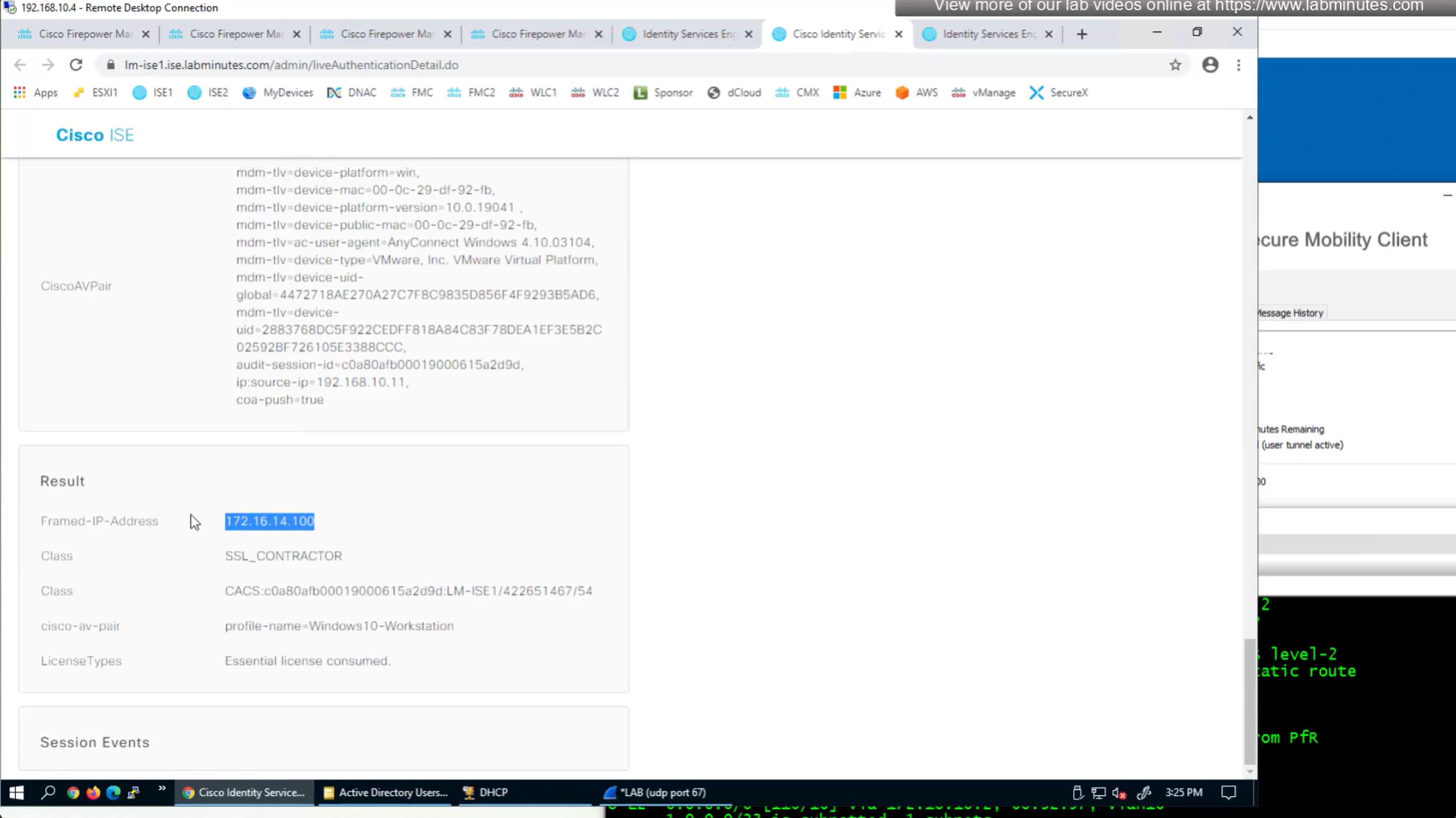Click the browser reload page icon
1456x818 pixels.
76,65
